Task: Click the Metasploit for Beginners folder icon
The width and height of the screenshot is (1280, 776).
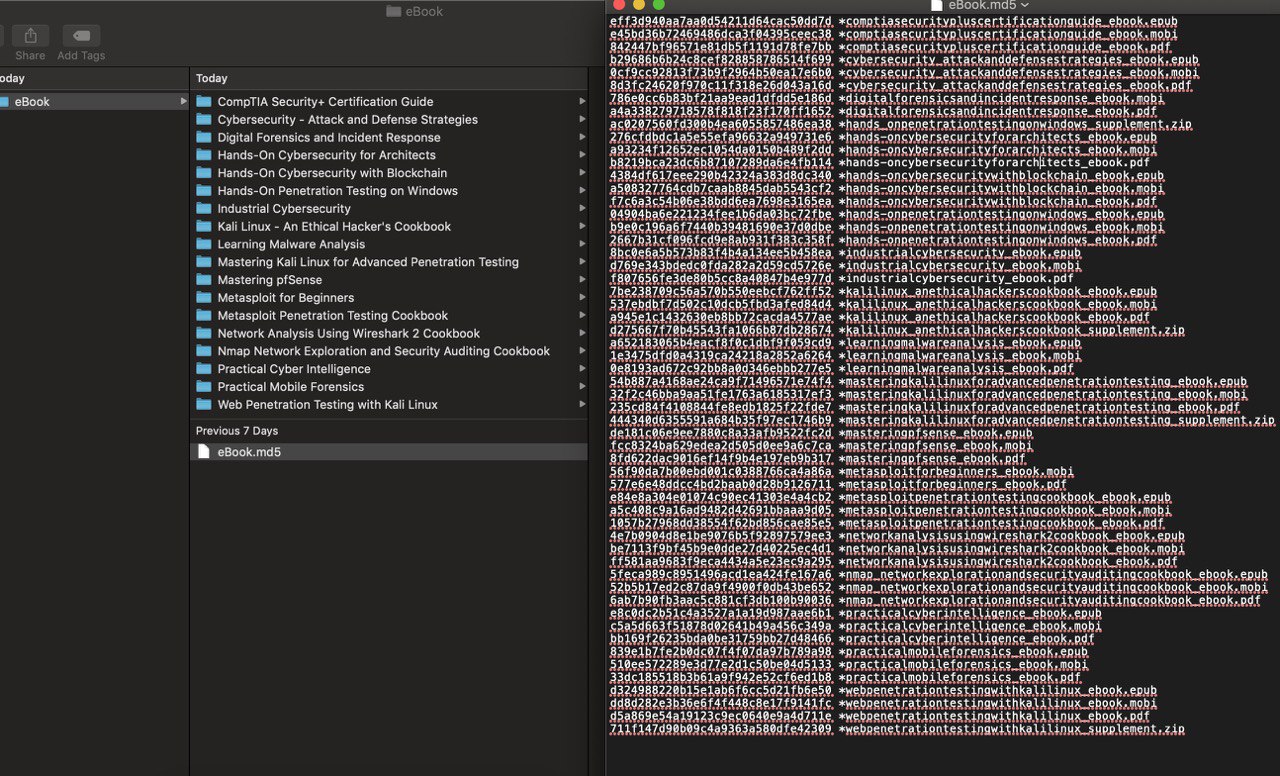Action: [x=204, y=298]
